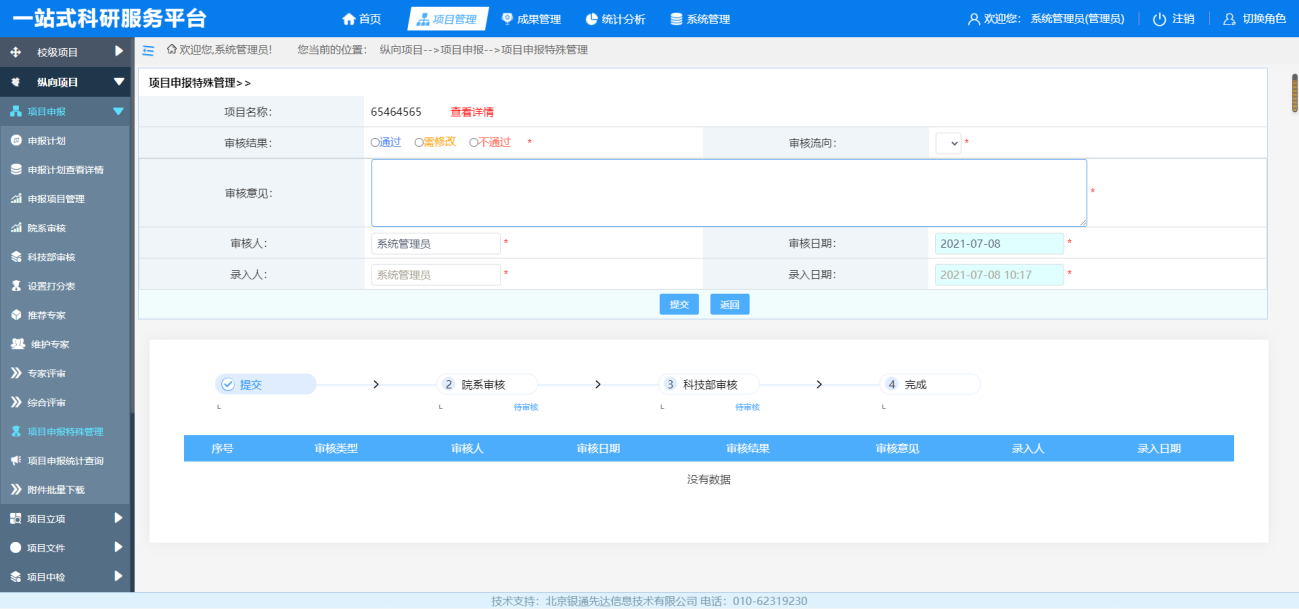This screenshot has width=1299, height=609.
Task: Expand the 项目立项 sidebar section arrow
Action: click(119, 518)
